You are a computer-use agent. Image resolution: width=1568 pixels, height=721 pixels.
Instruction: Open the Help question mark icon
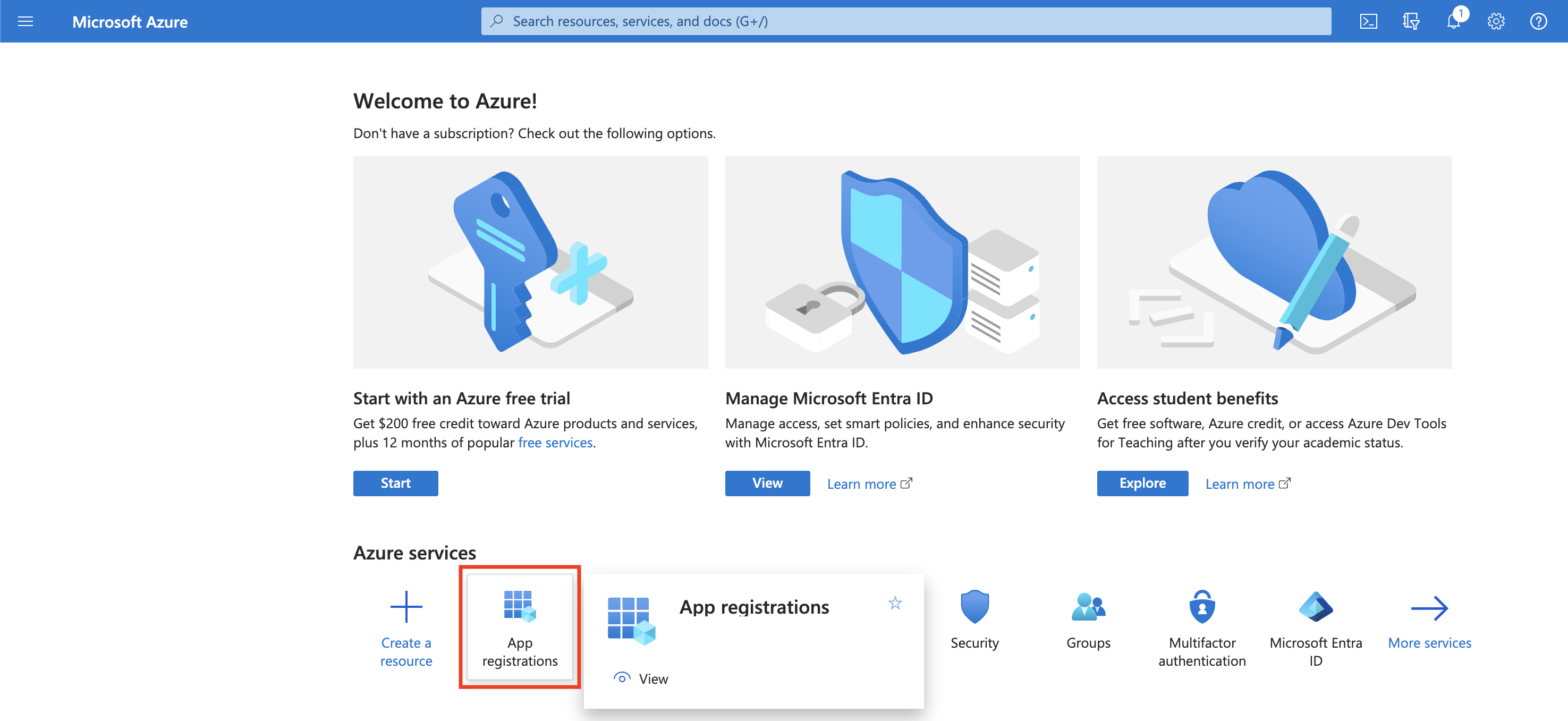[1539, 22]
